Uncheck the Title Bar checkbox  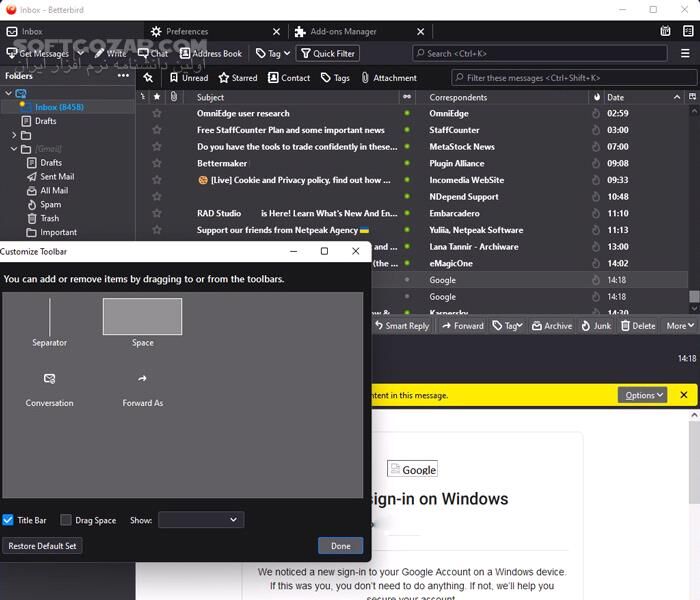8,520
